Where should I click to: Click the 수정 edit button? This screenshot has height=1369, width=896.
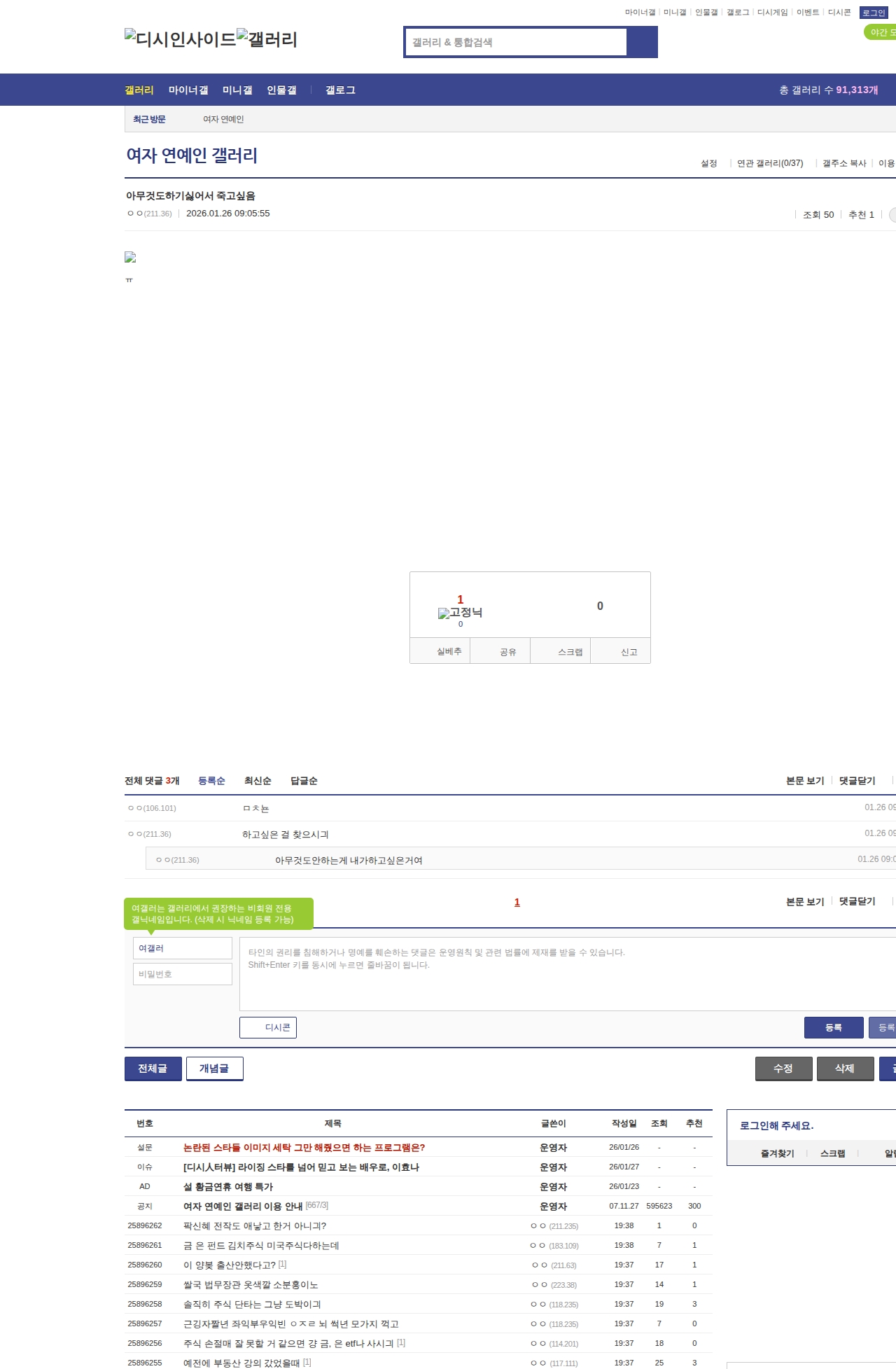coord(784,1069)
